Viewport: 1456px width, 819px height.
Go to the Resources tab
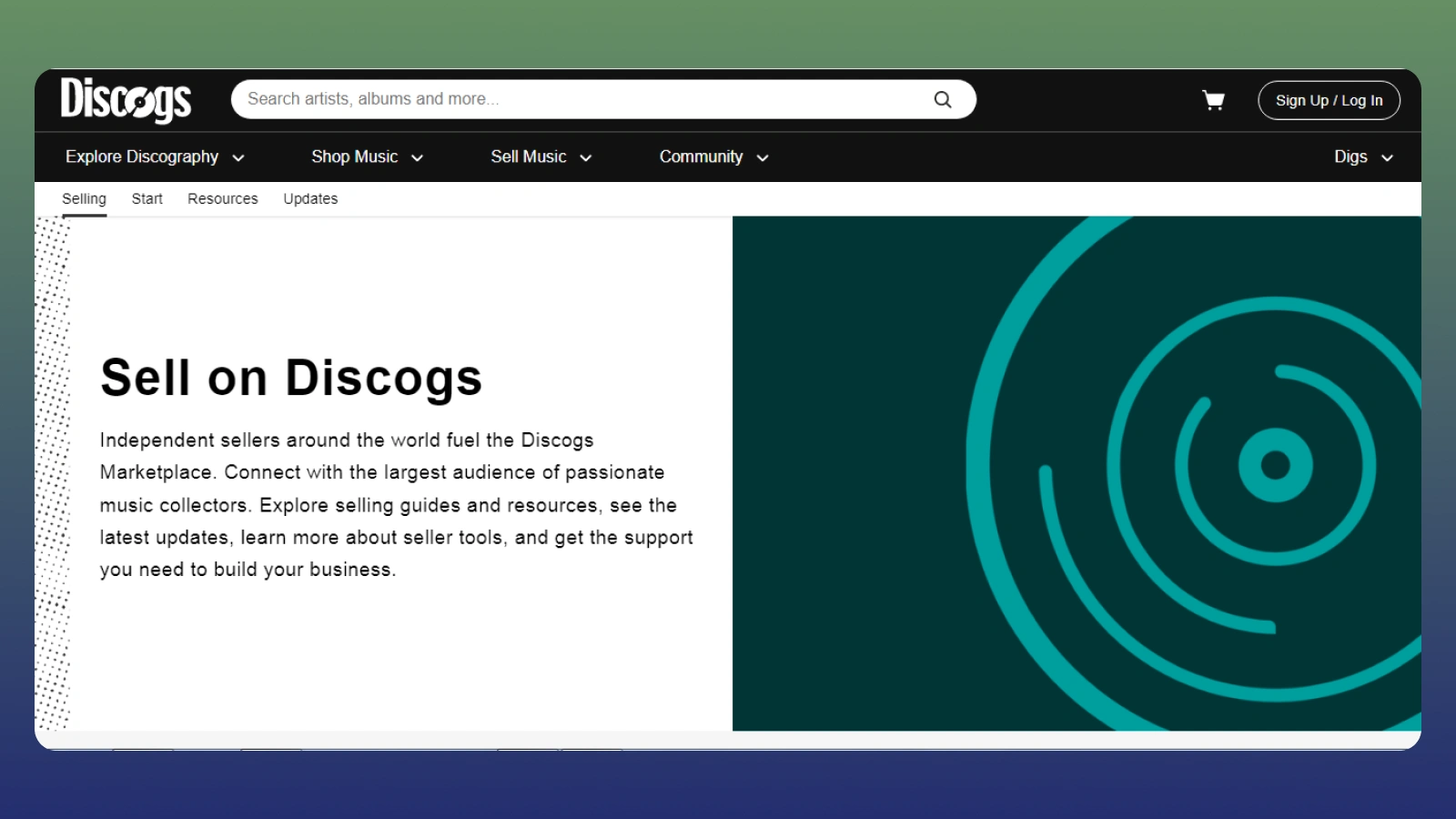pyautogui.click(x=223, y=198)
